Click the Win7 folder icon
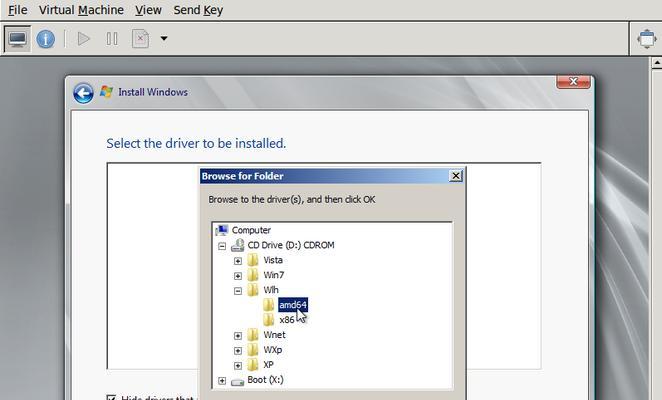 tap(253, 275)
